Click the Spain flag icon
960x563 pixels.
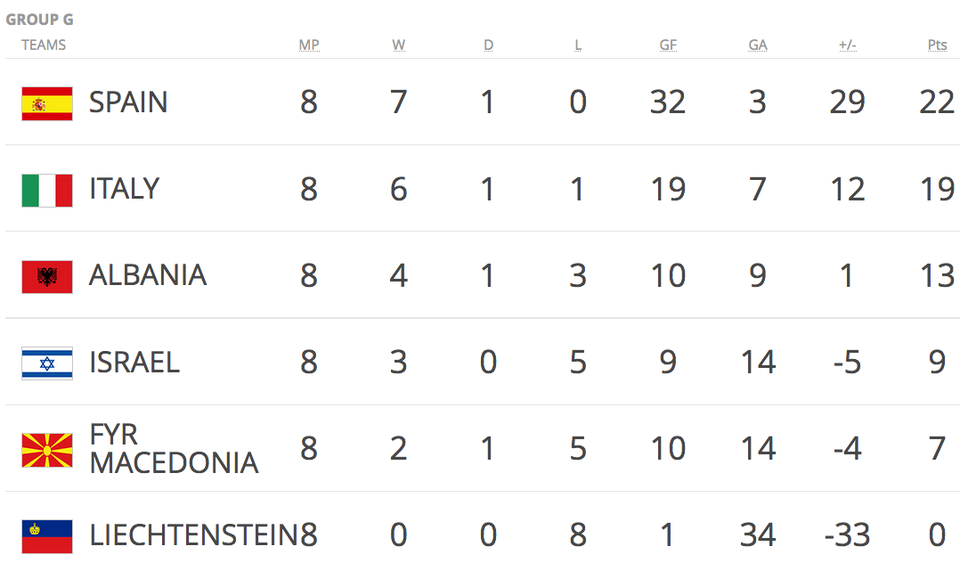click(47, 103)
